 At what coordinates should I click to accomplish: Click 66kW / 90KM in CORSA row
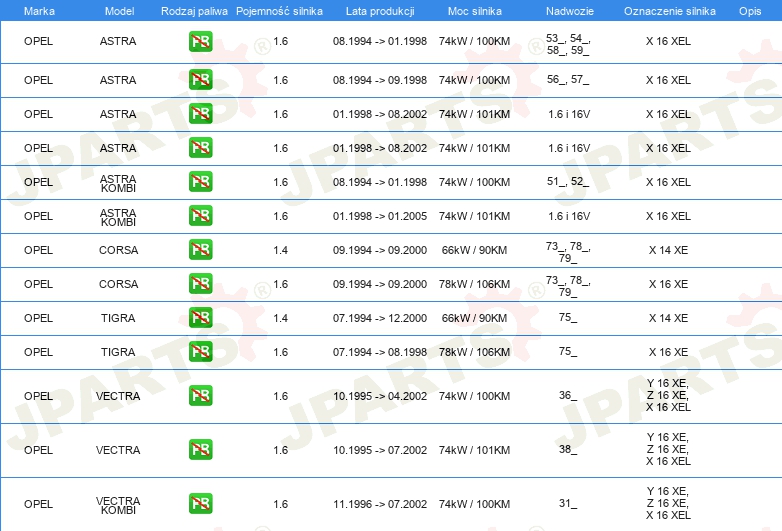point(474,250)
